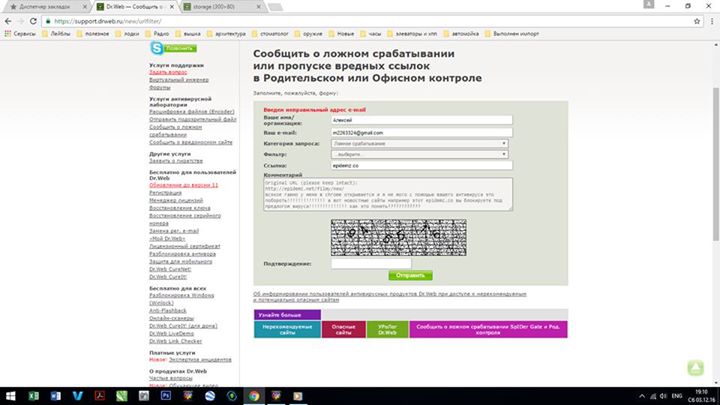720x405 pixels.
Task: Open the Заявить о пиратстве link
Action: coord(176,161)
